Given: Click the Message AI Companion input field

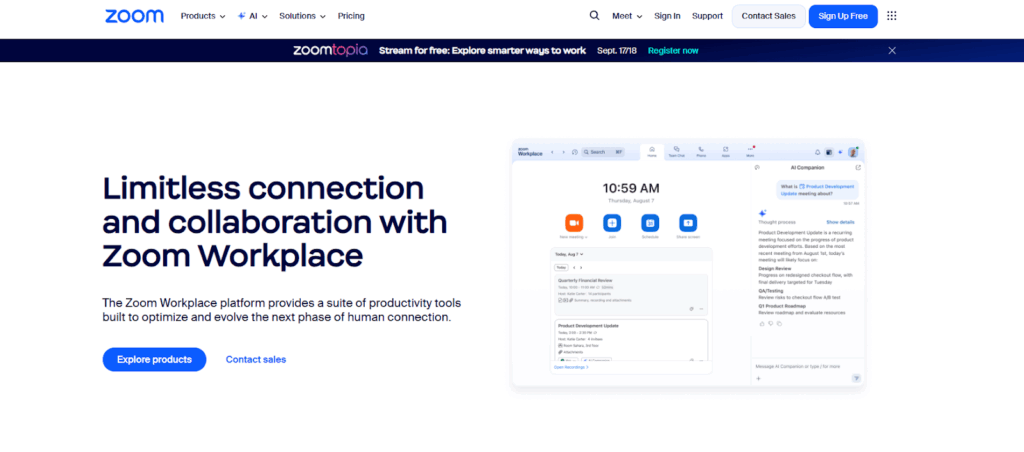Looking at the screenshot, I should click(800, 366).
